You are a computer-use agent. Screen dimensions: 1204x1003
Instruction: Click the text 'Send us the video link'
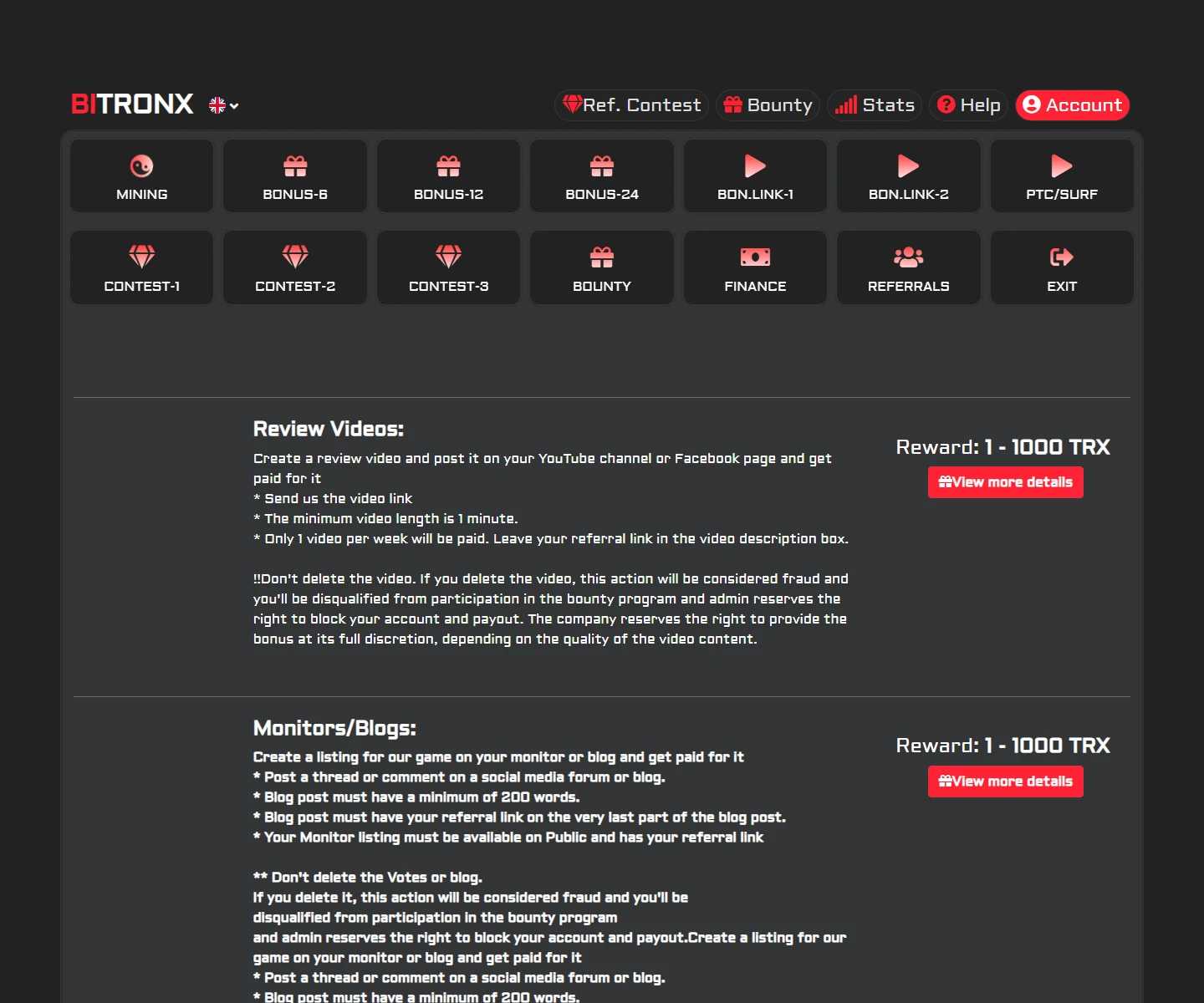(338, 498)
